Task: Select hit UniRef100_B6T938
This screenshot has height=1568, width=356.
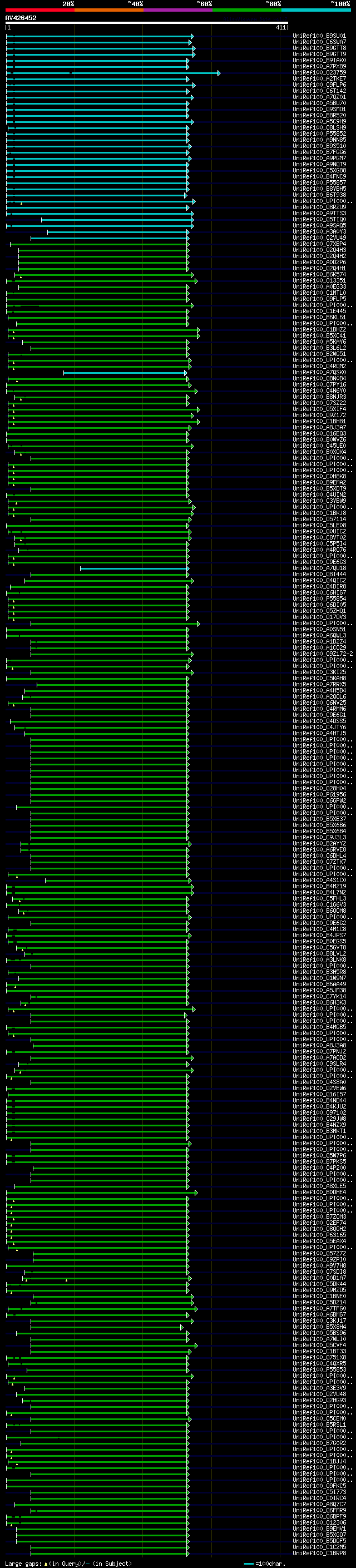Action: tap(319, 195)
